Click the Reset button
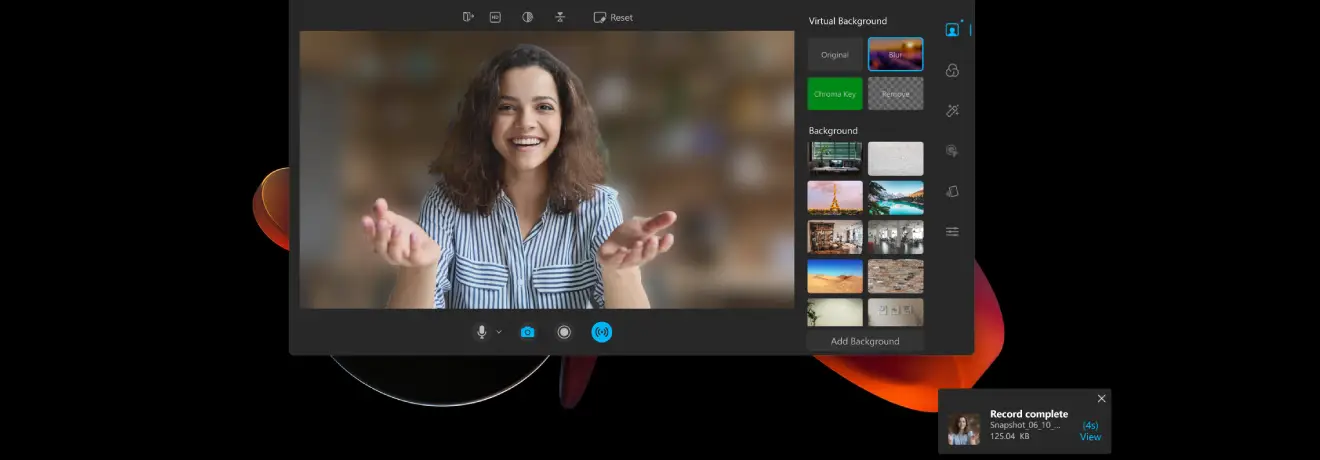Image resolution: width=1320 pixels, height=460 pixels. [613, 17]
